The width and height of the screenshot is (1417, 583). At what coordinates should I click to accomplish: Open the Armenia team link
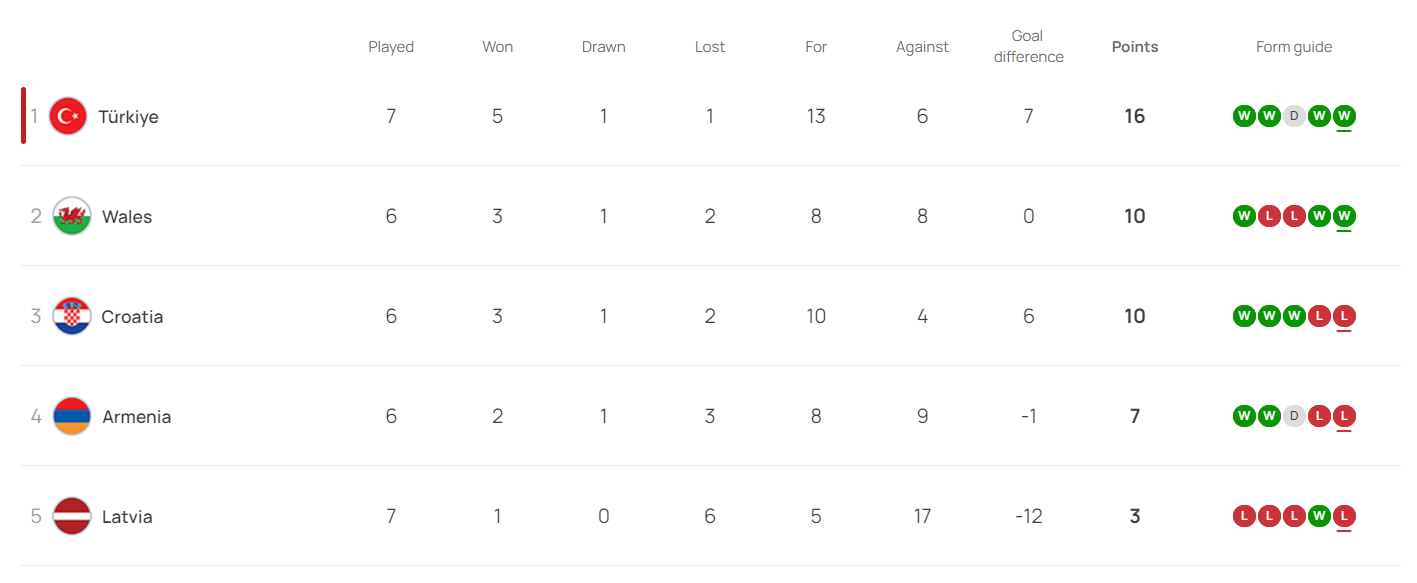136,417
